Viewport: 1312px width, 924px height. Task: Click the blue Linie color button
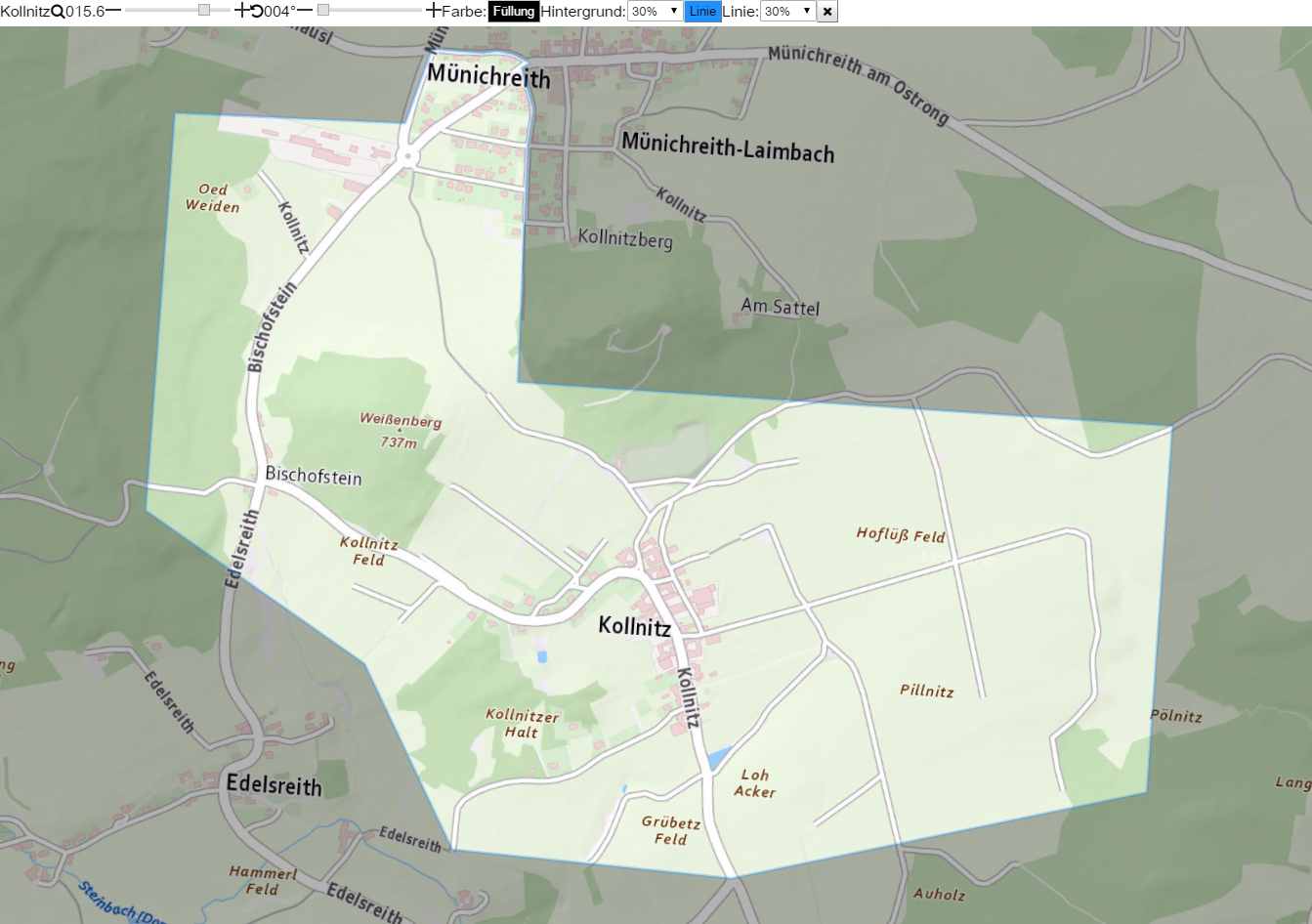tap(702, 12)
